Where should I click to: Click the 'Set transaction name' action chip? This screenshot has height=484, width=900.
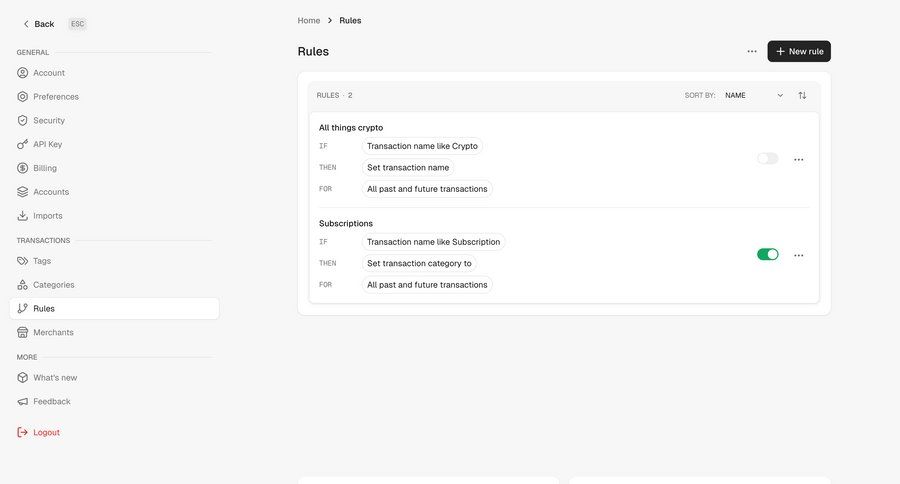tap(408, 168)
